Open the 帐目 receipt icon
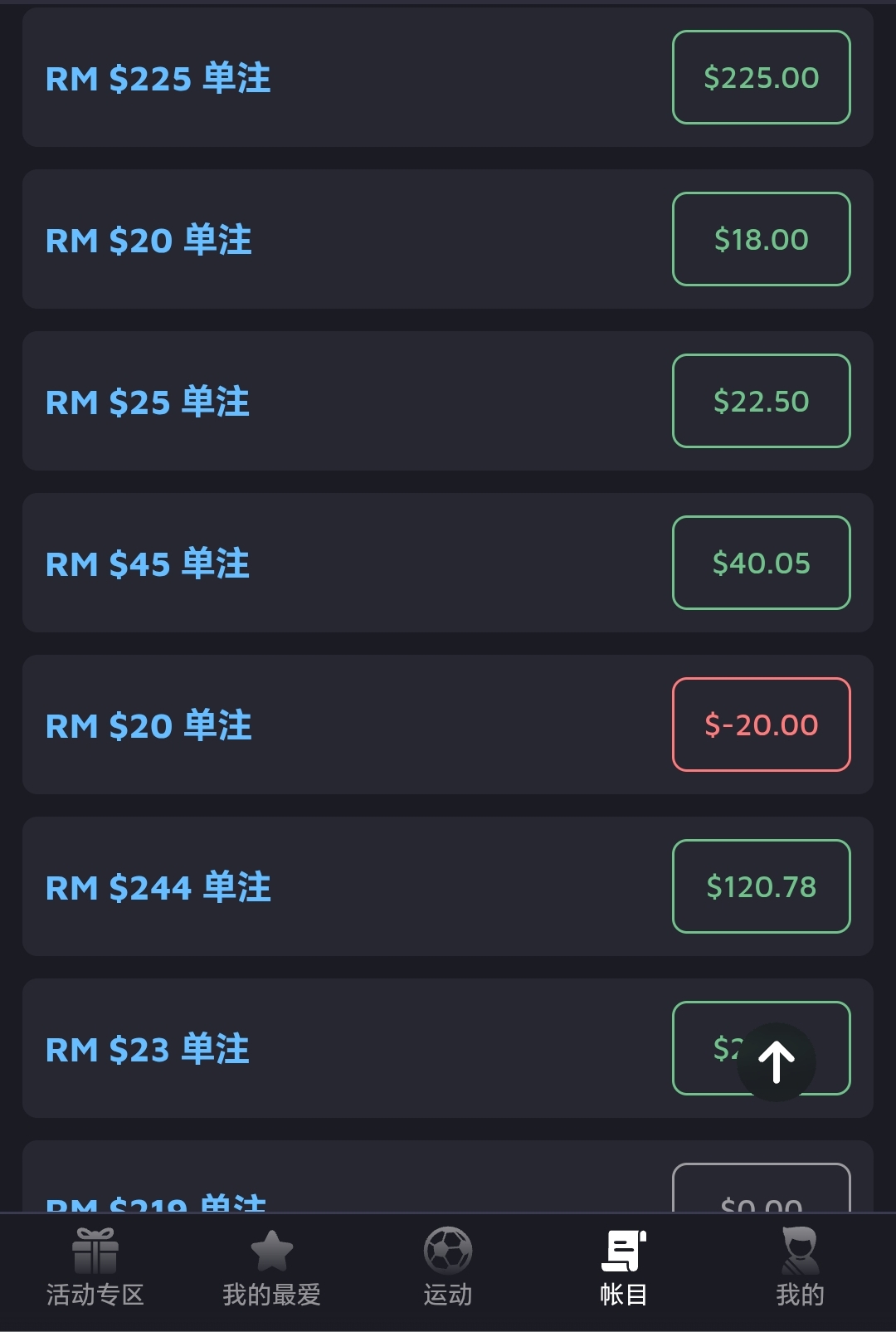The height and width of the screenshot is (1332, 896). point(624,1251)
